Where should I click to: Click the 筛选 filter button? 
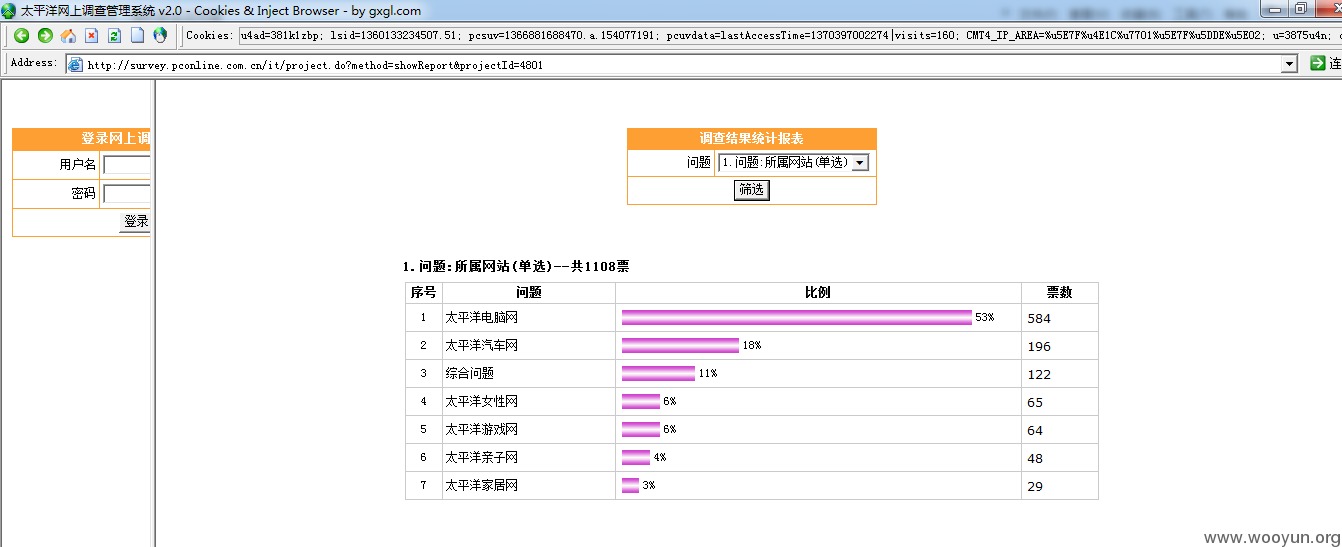click(751, 190)
